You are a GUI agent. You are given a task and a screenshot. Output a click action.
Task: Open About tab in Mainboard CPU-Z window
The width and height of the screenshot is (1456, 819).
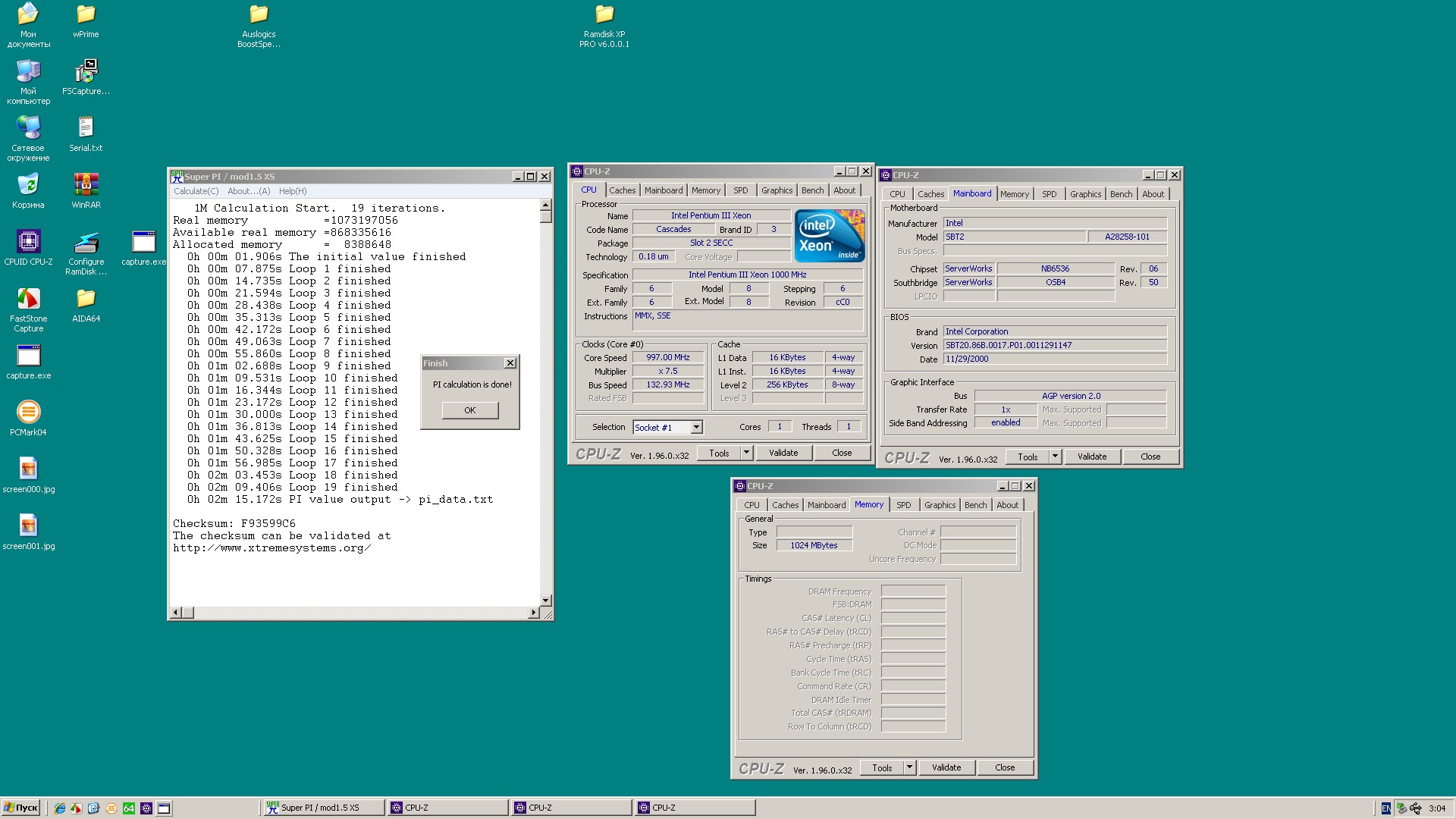point(1153,194)
